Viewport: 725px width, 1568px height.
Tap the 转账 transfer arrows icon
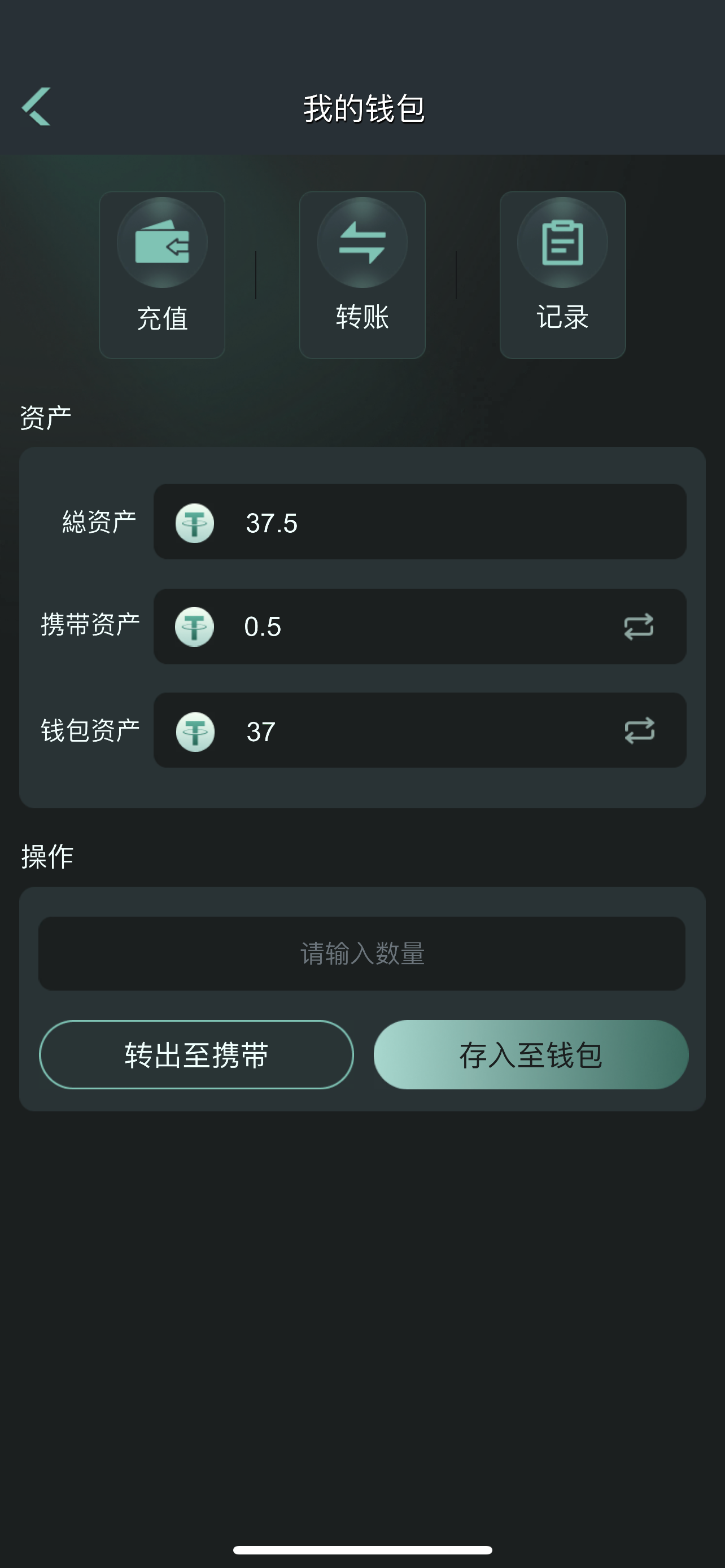click(x=362, y=242)
